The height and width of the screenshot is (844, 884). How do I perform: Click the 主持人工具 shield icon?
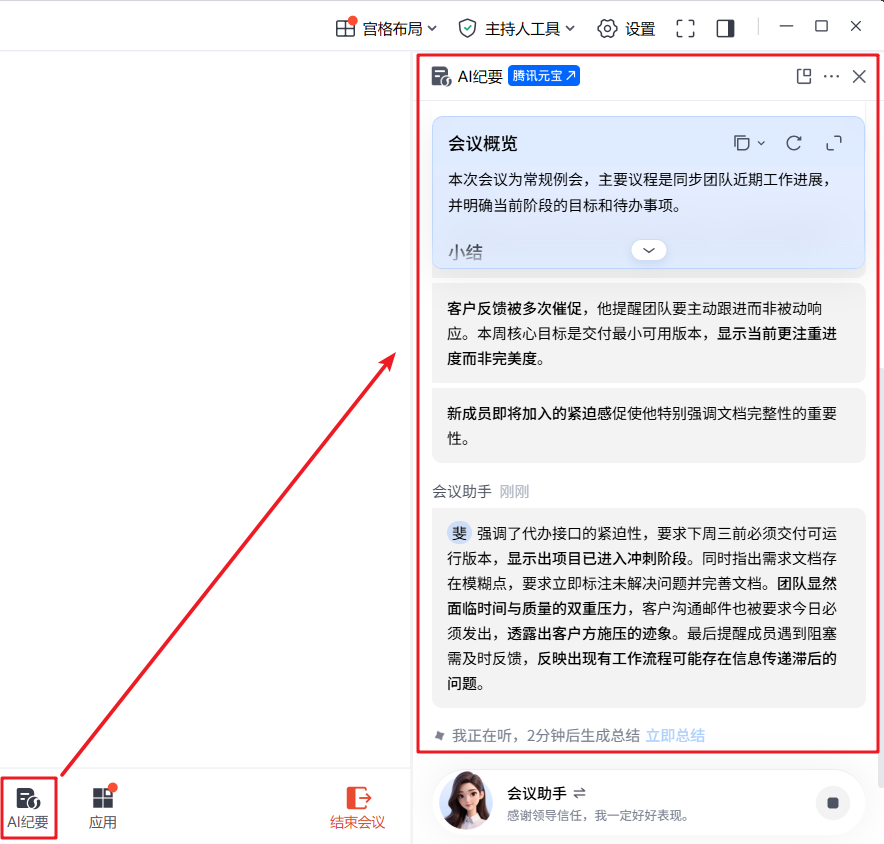click(467, 28)
